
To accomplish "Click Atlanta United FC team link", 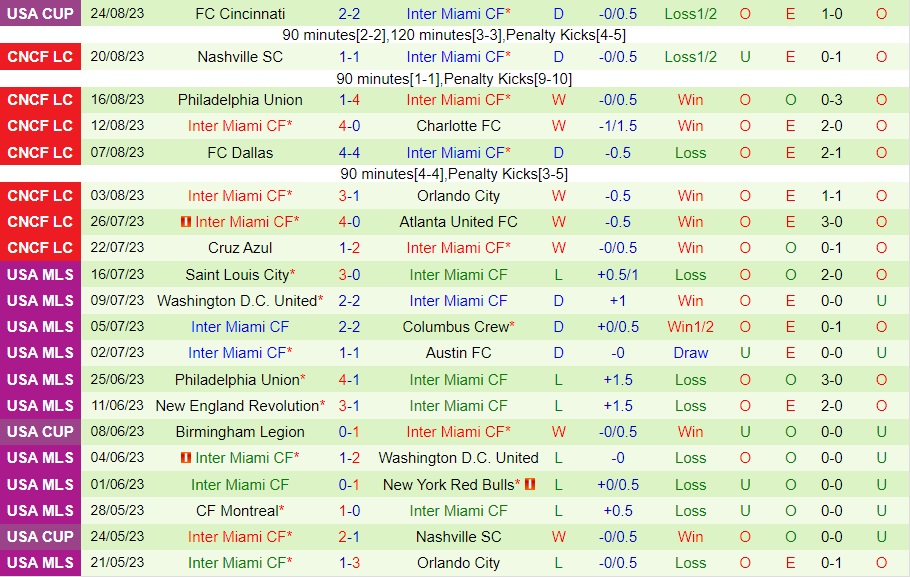I will tap(458, 222).
